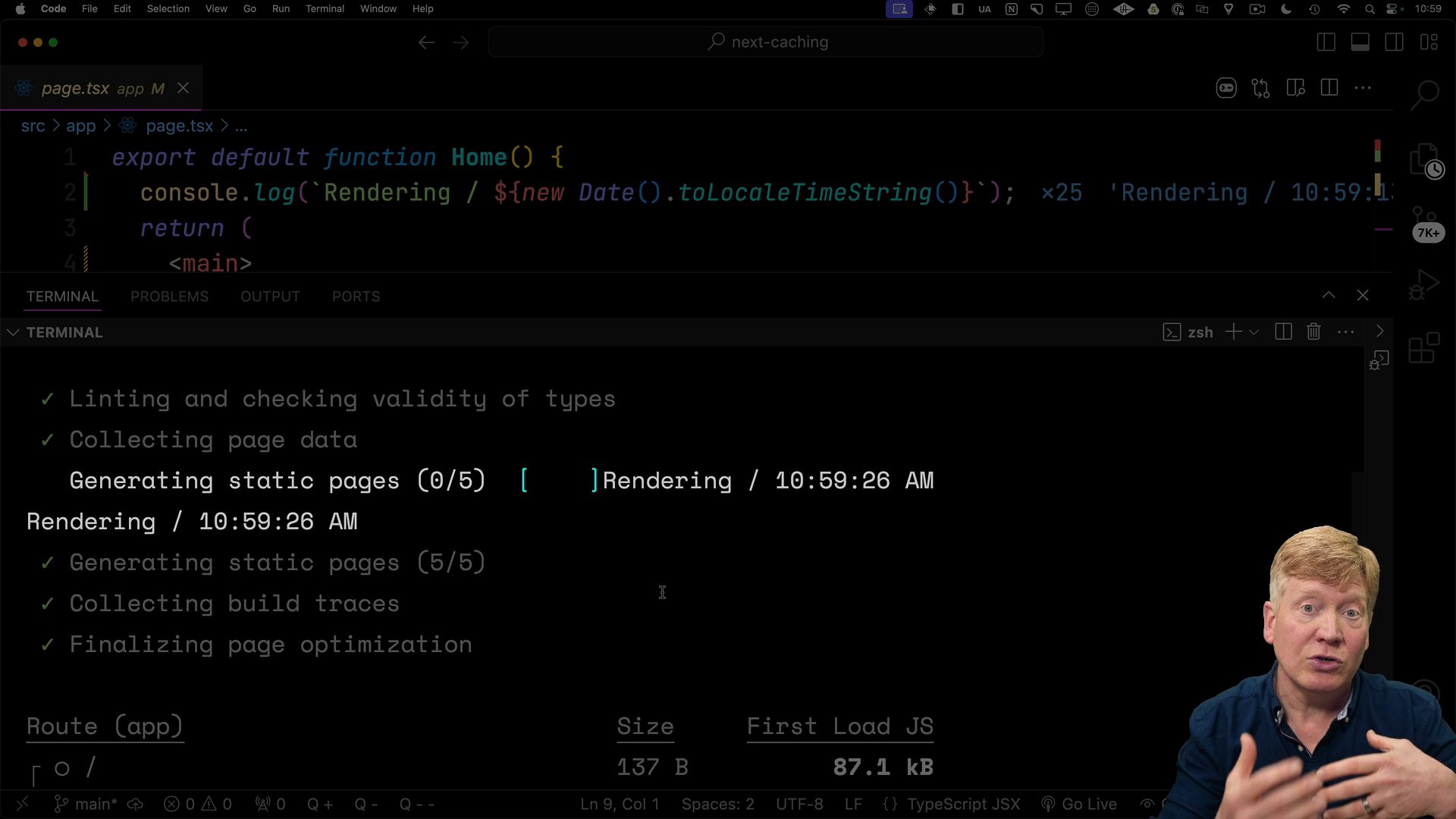Image resolution: width=1456 pixels, height=819 pixels.
Task: Open terminal panel More Actions ellipsis
Action: click(1346, 332)
